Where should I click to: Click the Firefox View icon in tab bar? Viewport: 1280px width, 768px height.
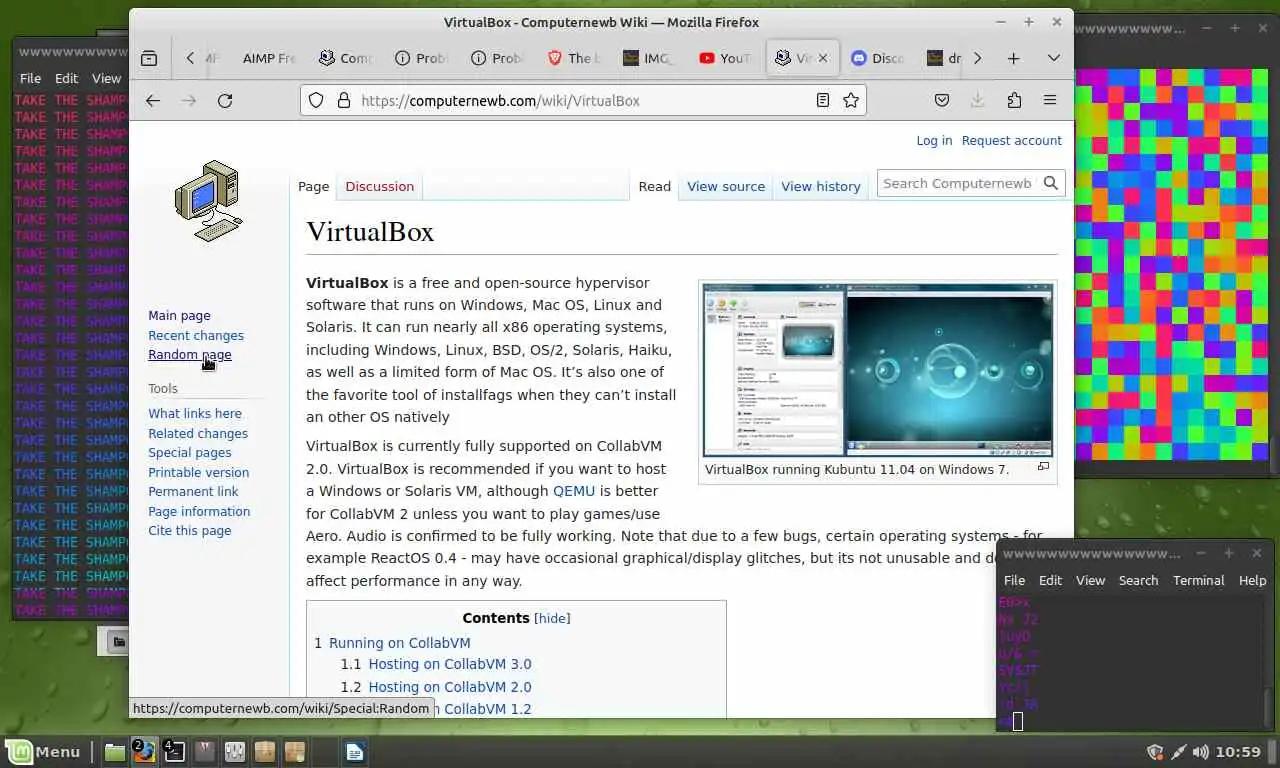pyautogui.click(x=149, y=58)
